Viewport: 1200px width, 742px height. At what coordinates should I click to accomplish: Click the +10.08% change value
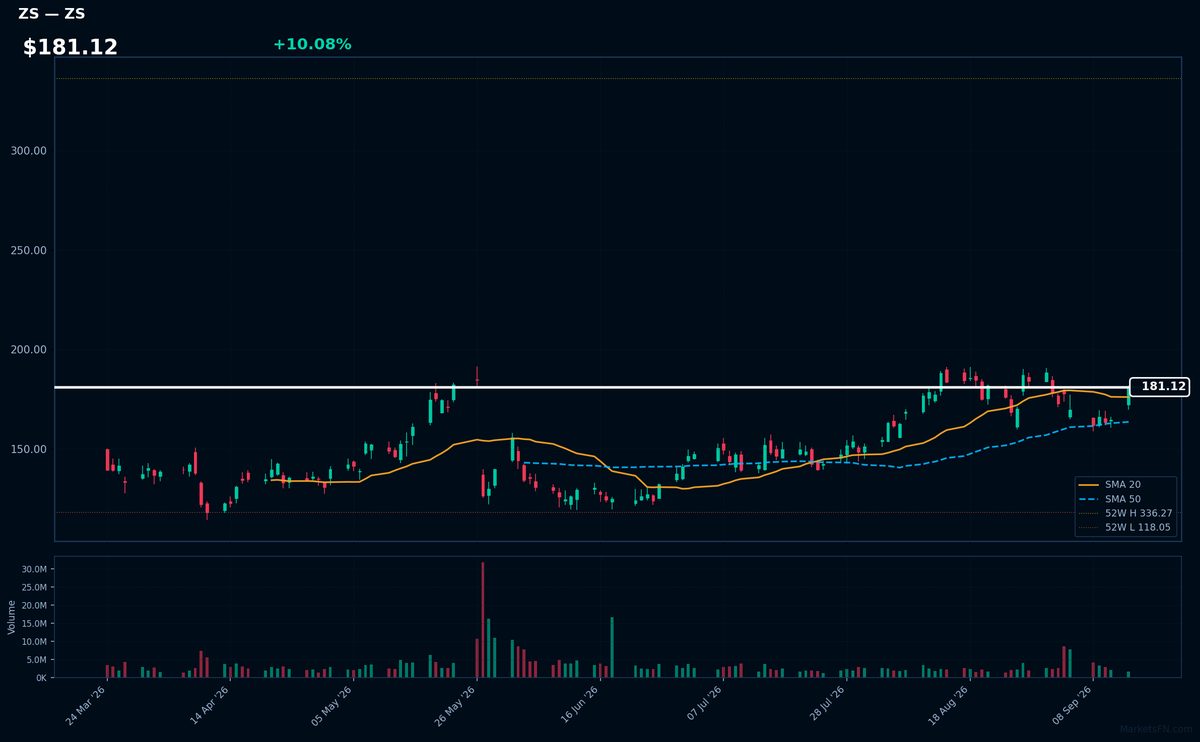pyautogui.click(x=312, y=44)
